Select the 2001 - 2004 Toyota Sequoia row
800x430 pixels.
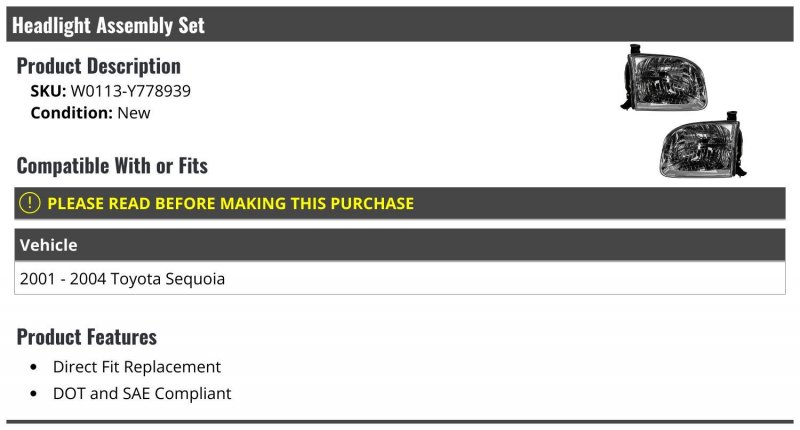pyautogui.click(x=400, y=279)
